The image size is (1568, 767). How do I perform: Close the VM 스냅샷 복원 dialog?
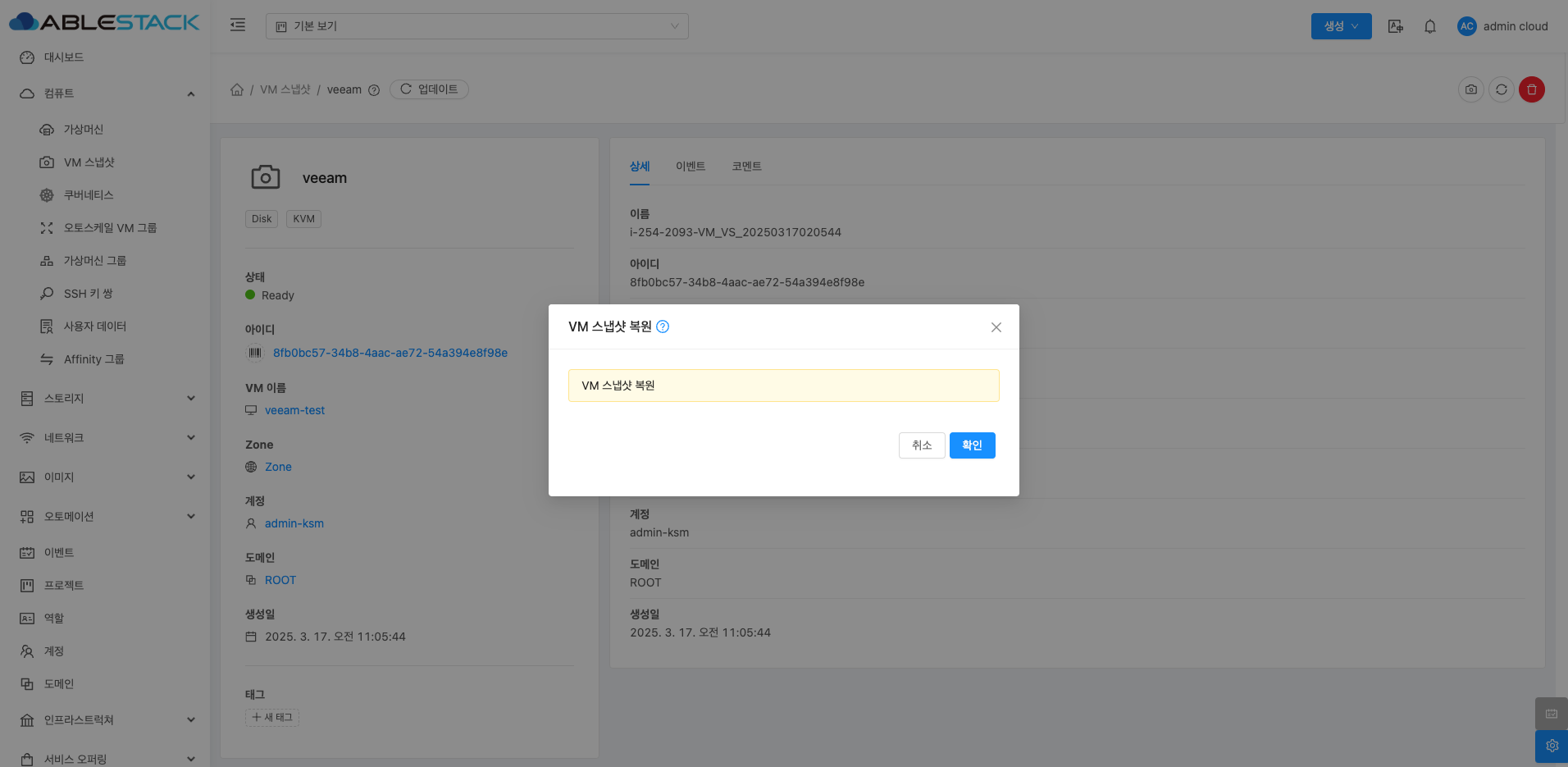[996, 327]
